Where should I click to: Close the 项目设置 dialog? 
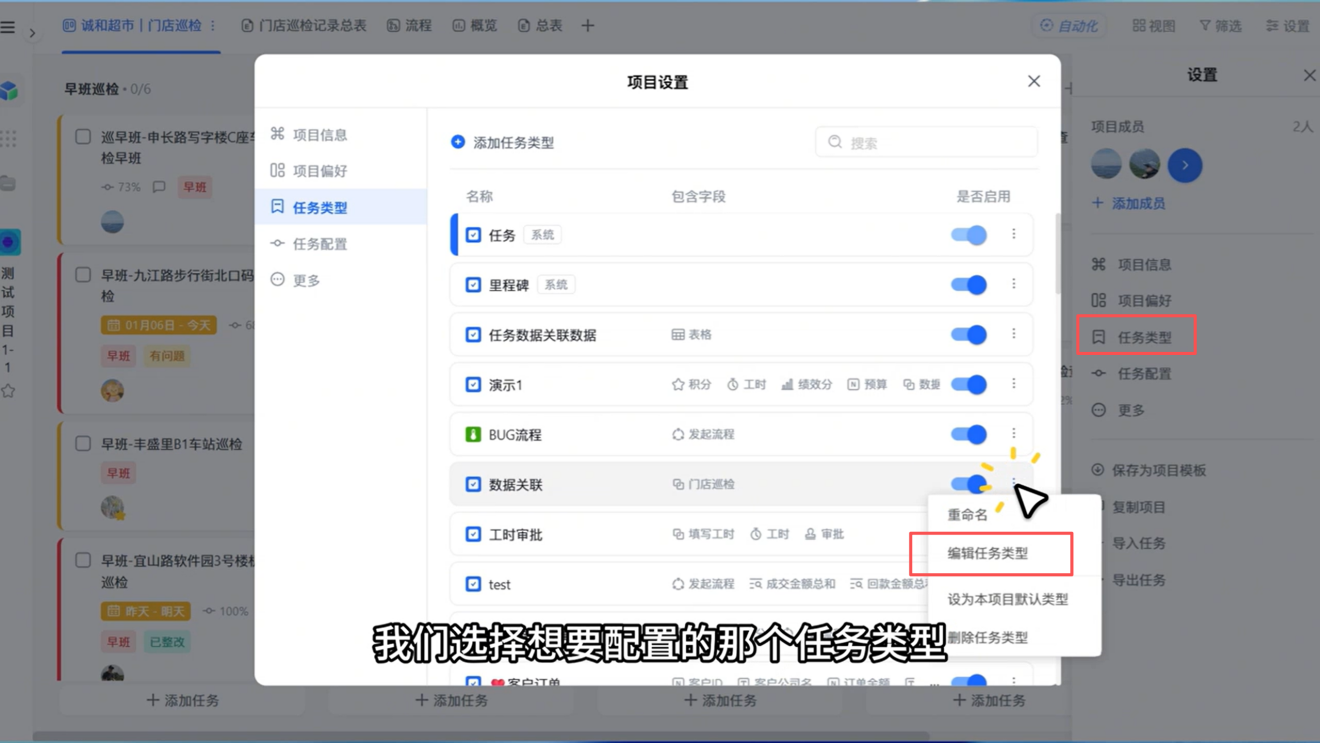pyautogui.click(x=1034, y=81)
